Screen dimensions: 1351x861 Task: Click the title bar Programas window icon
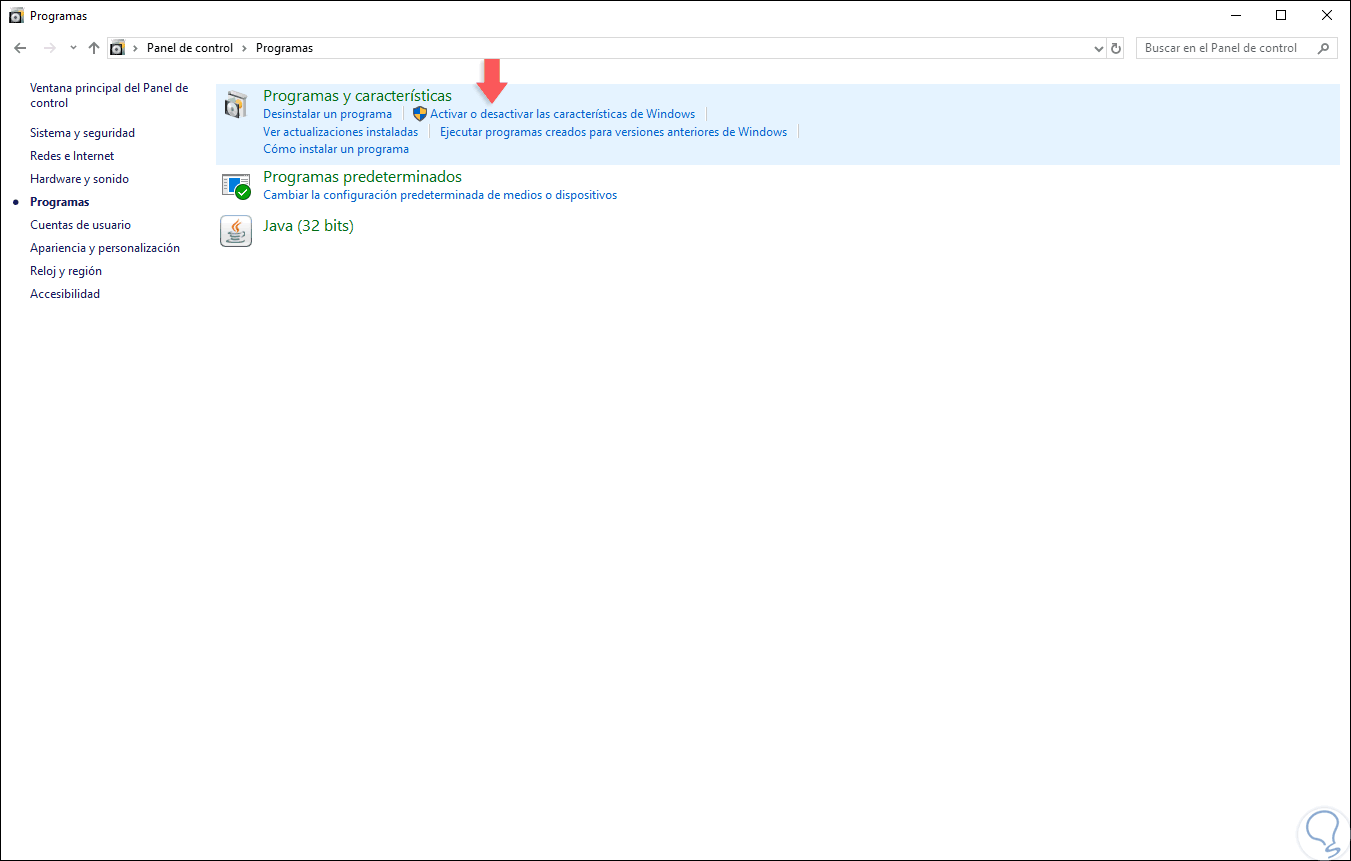click(x=17, y=15)
